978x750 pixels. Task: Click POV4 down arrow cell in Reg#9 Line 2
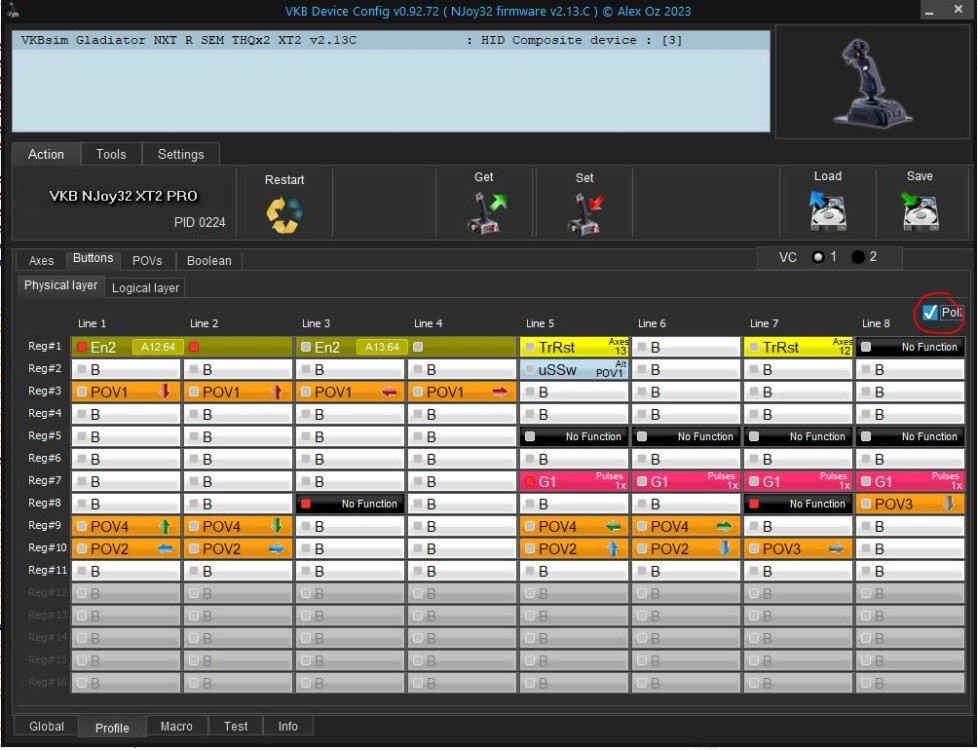(x=238, y=526)
